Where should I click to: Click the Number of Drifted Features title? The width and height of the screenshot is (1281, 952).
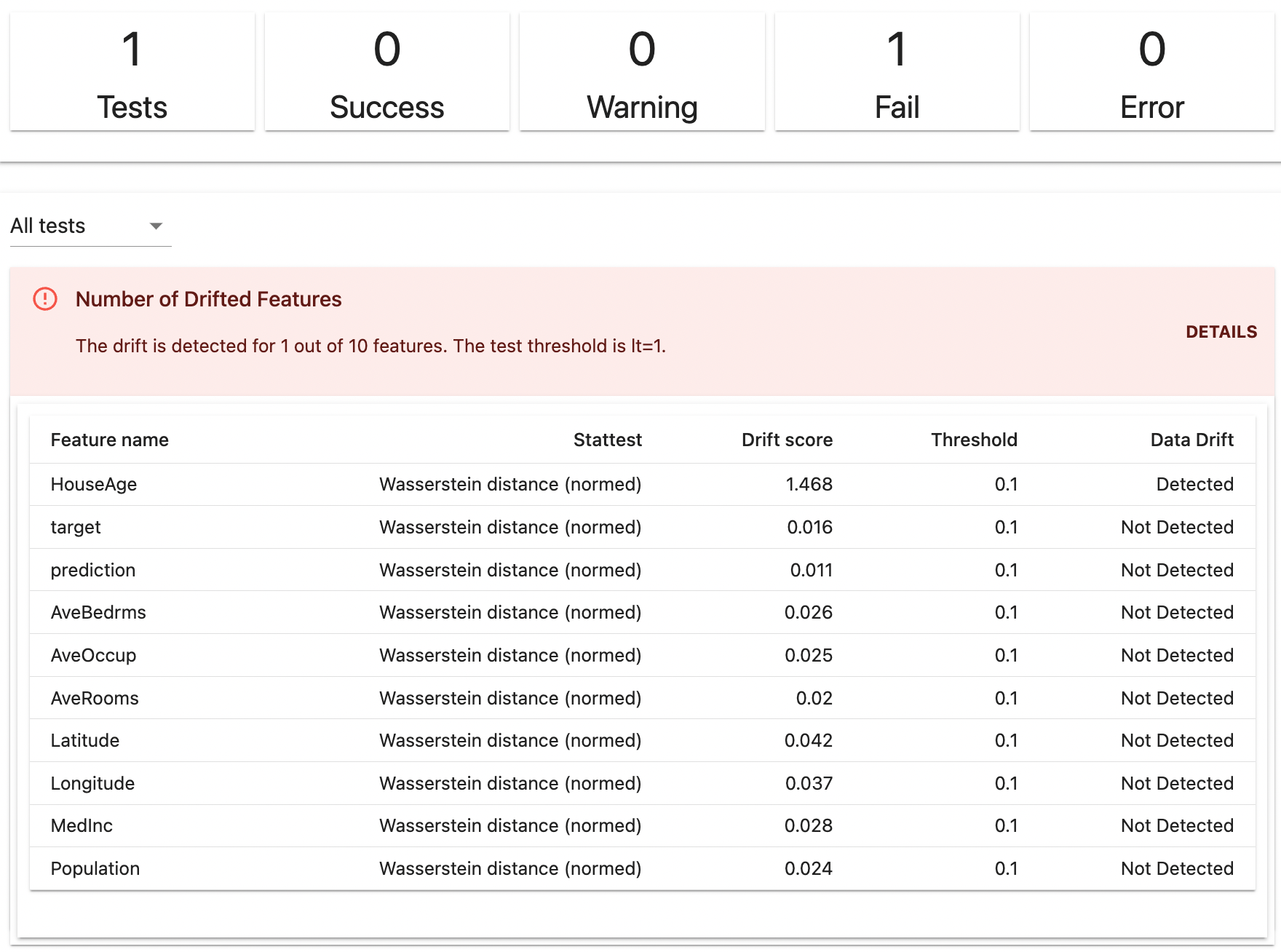point(208,299)
